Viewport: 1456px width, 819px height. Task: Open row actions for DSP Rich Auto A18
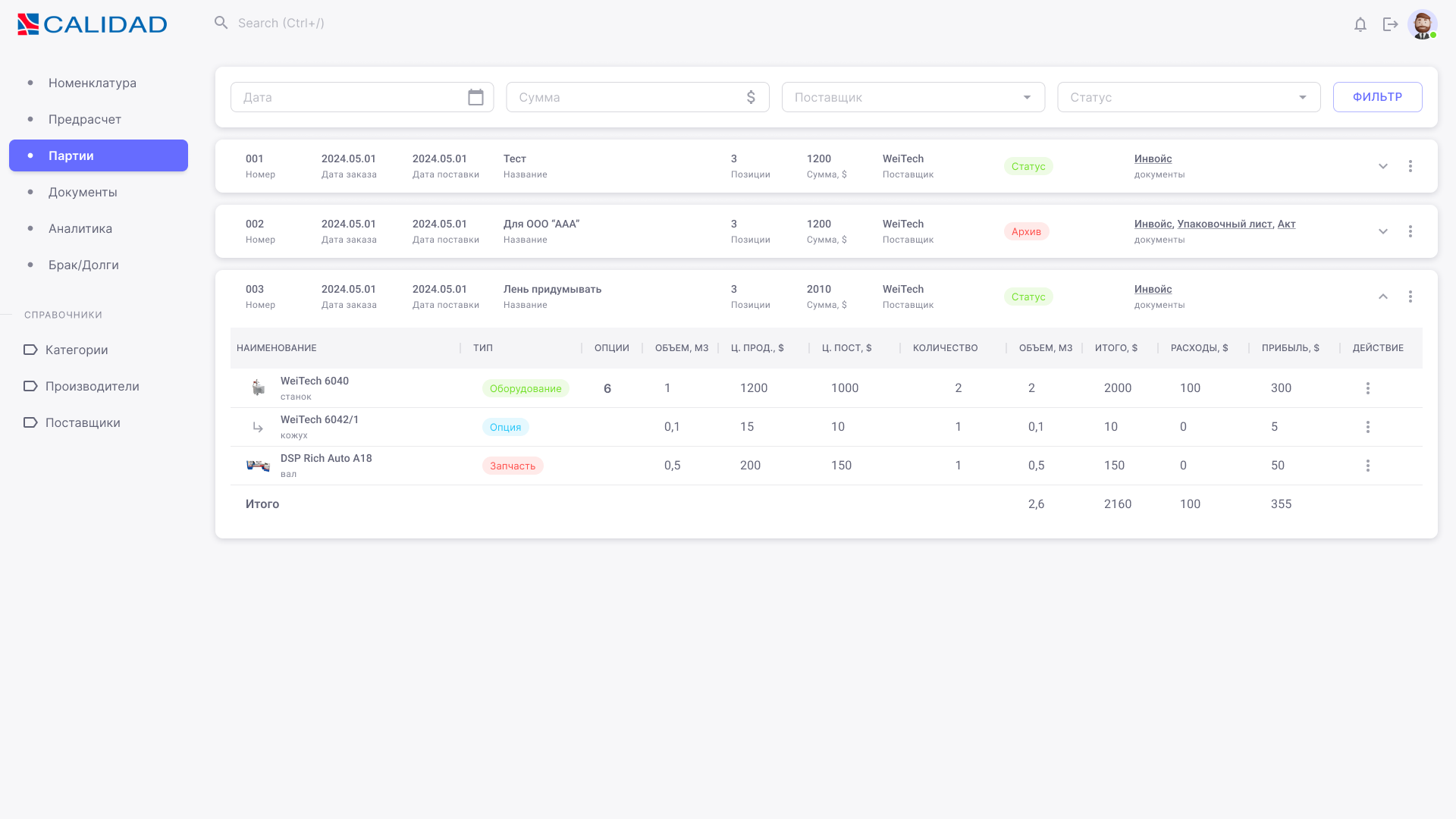pyautogui.click(x=1368, y=466)
